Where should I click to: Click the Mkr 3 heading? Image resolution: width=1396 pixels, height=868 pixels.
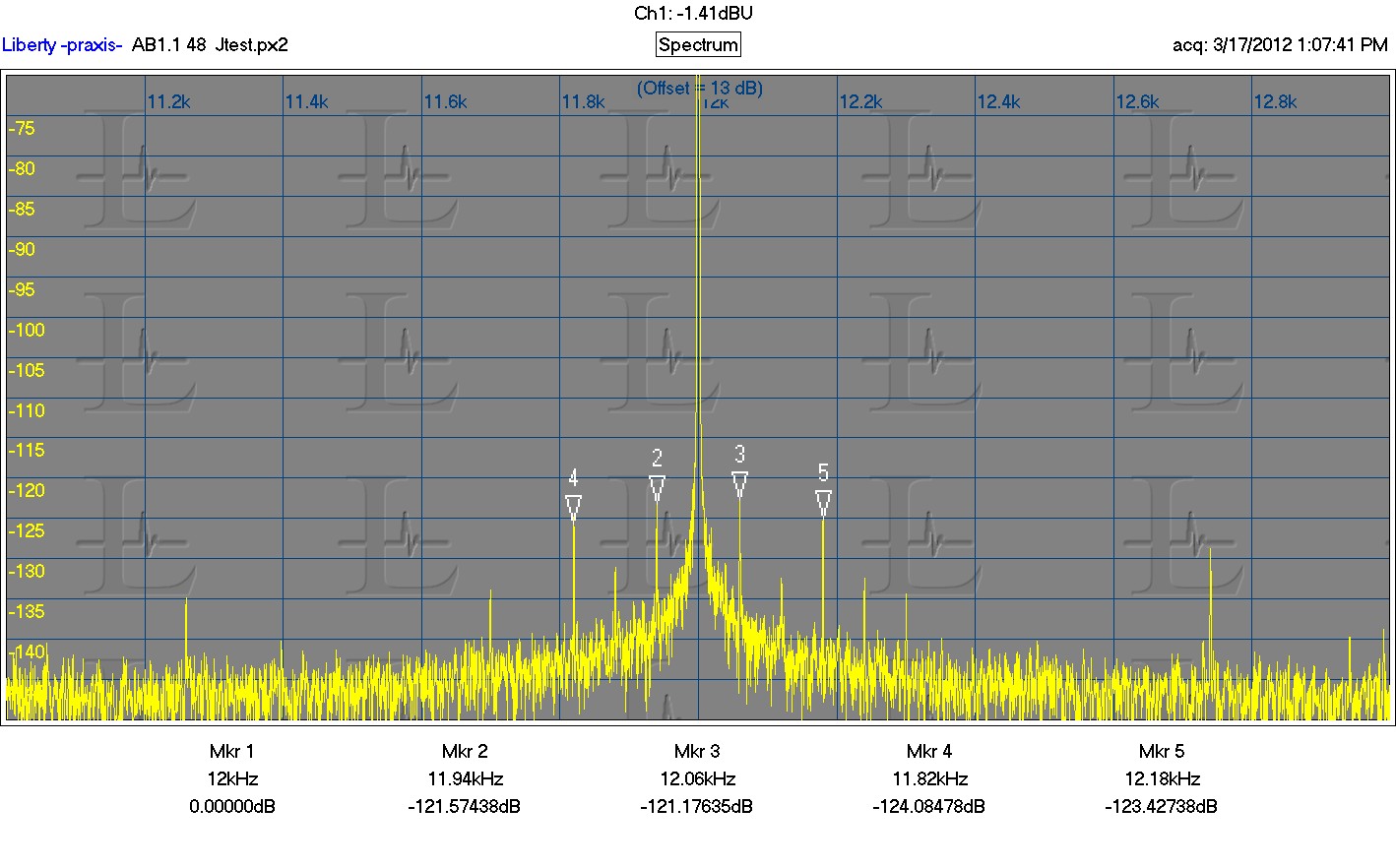697,752
